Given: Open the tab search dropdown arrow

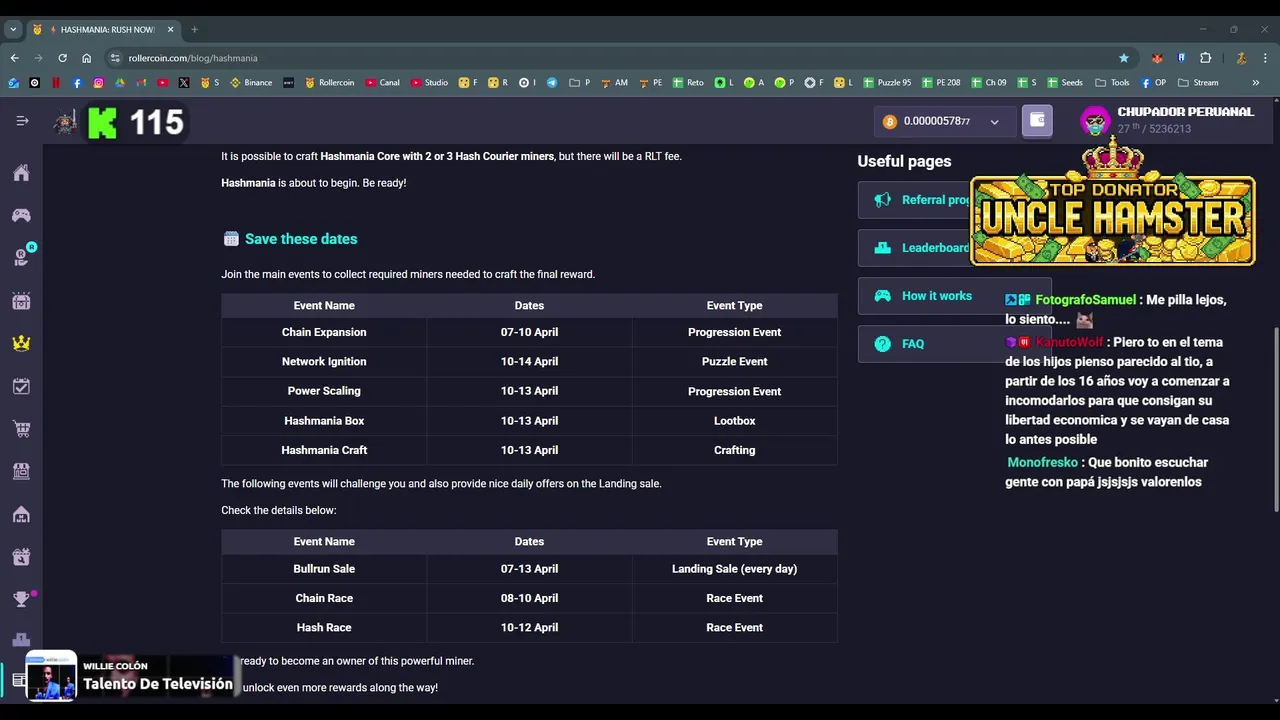Looking at the screenshot, I should [13, 29].
